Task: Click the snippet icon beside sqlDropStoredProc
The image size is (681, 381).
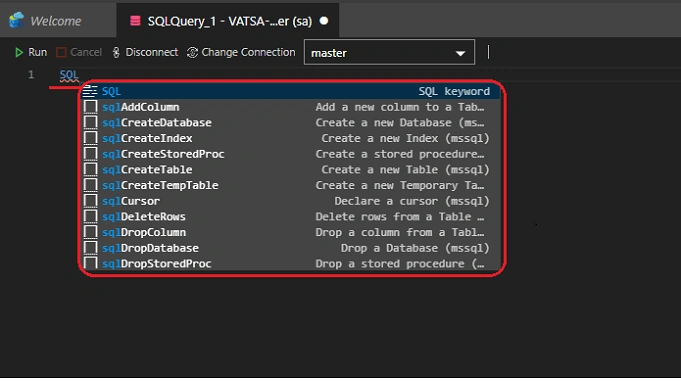Action: tap(90, 263)
